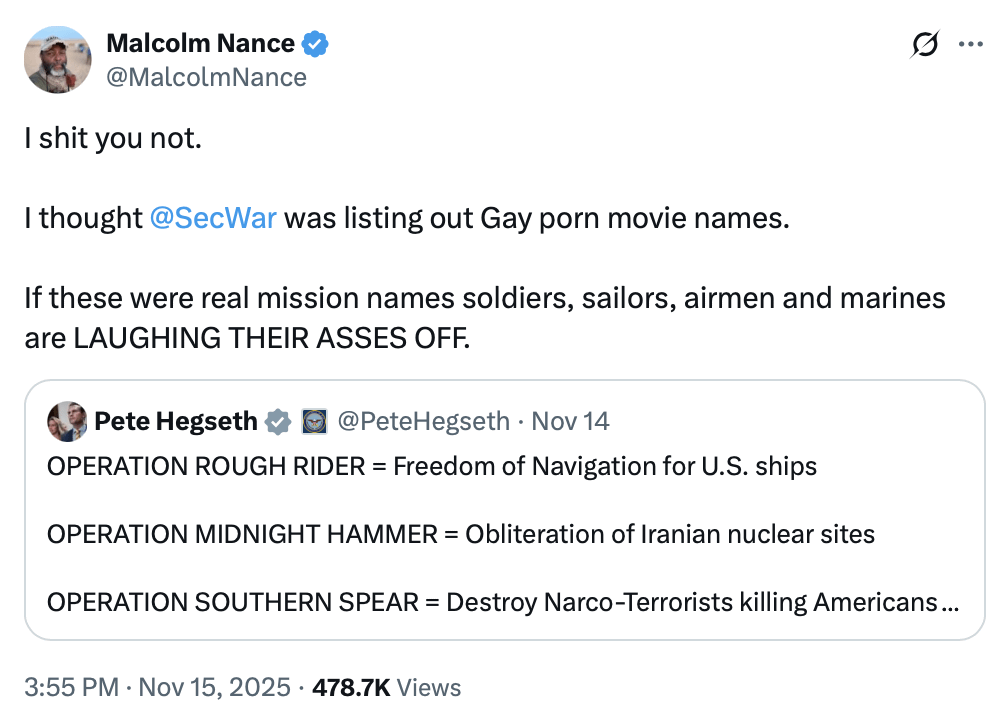Click the @SecWar mention link
Screen dimensions: 1008x726
tap(213, 219)
